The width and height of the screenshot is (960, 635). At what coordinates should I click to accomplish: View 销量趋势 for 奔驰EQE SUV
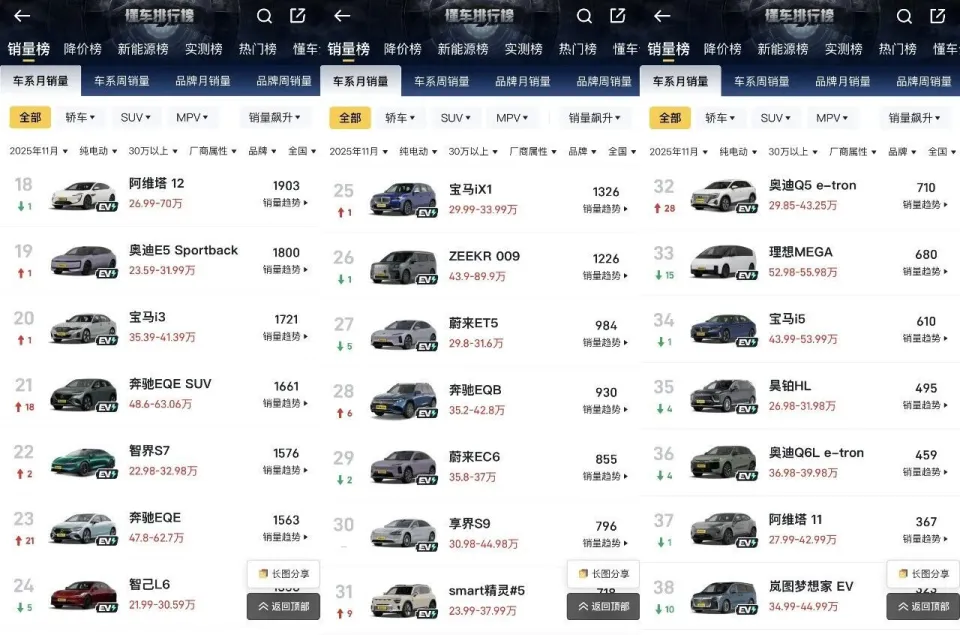click(286, 403)
